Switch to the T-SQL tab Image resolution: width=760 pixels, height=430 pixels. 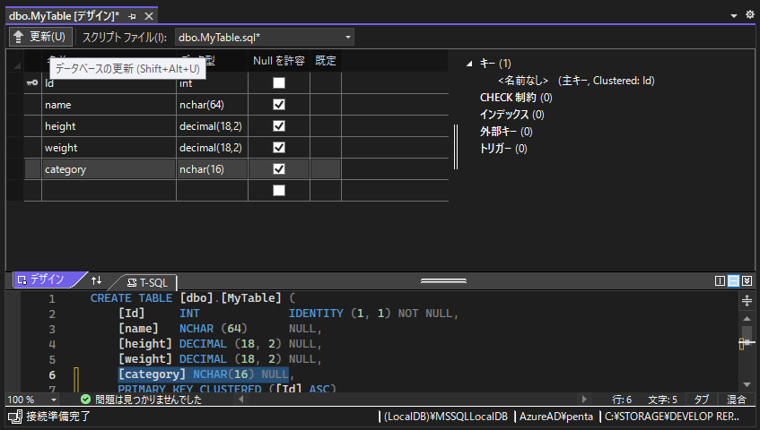click(x=147, y=283)
